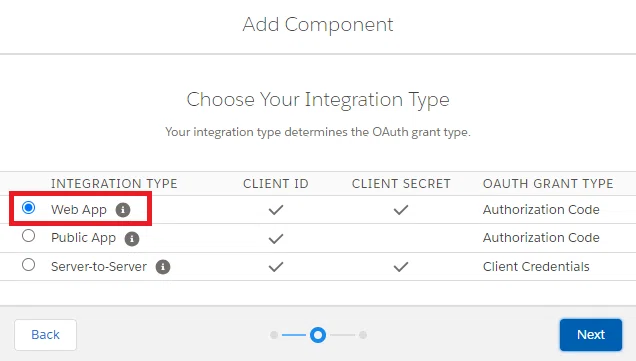This screenshot has width=636, height=361.
Task: Click the Server-to-Server label text
Action: [x=99, y=266]
